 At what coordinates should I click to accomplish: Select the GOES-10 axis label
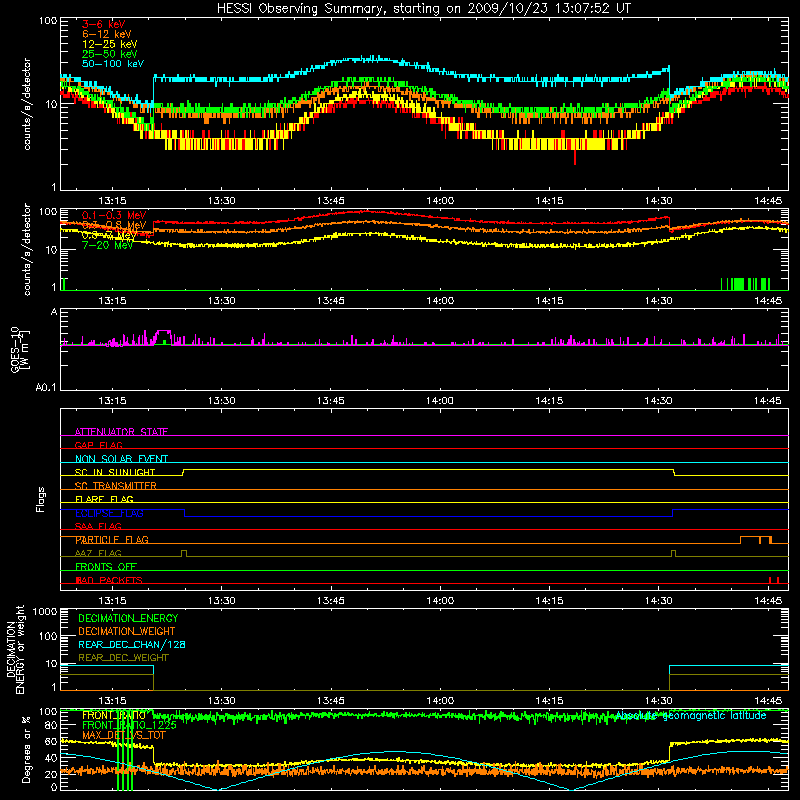tap(19, 349)
